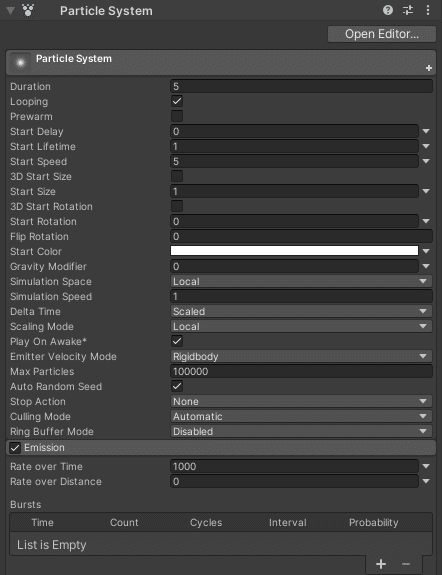Viewport: 442px width, 575px height.
Task: Disable the Looping checkbox
Action: tap(177, 101)
